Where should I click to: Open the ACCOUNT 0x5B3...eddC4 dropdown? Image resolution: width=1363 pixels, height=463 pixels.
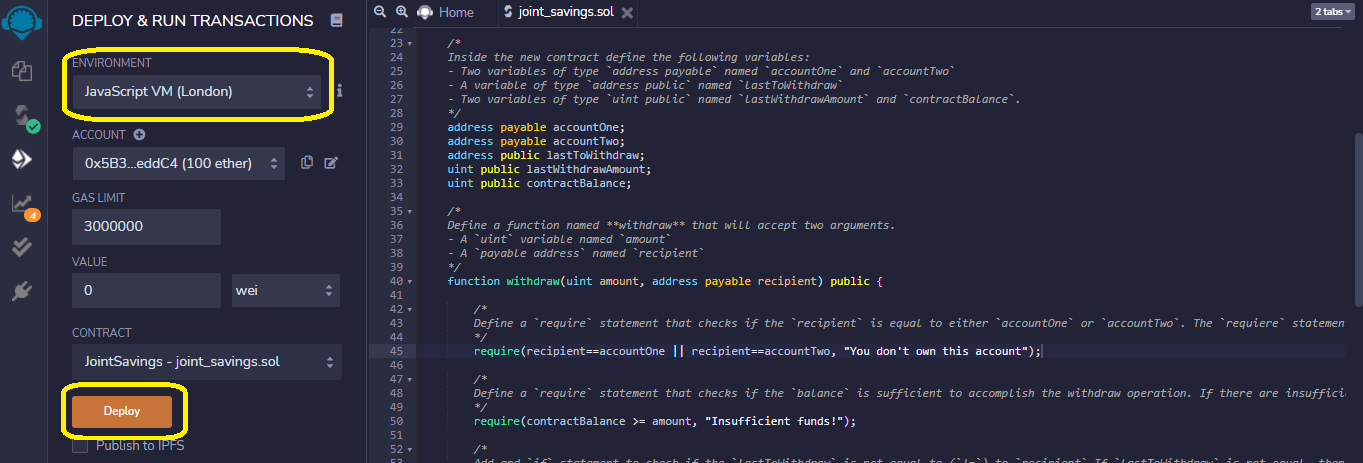178,163
